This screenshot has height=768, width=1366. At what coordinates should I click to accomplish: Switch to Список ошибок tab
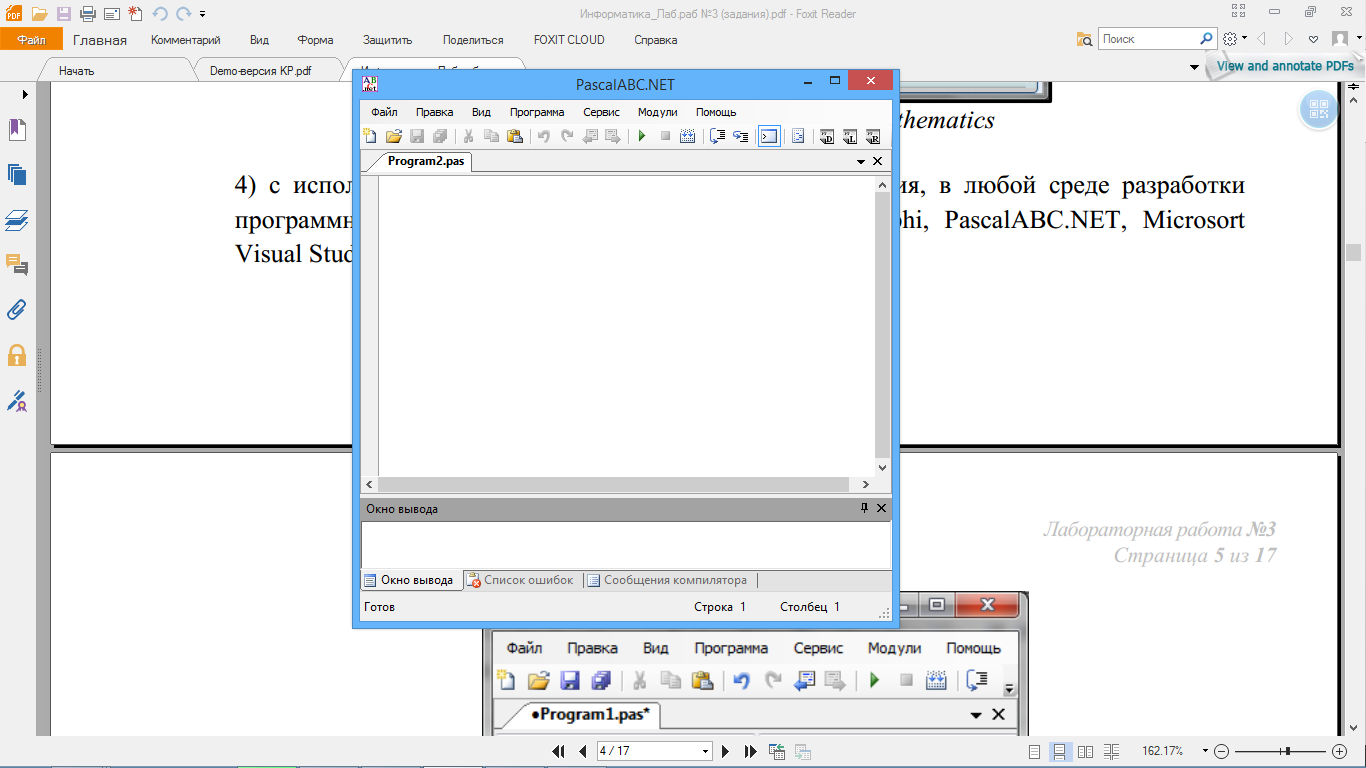tap(521, 580)
